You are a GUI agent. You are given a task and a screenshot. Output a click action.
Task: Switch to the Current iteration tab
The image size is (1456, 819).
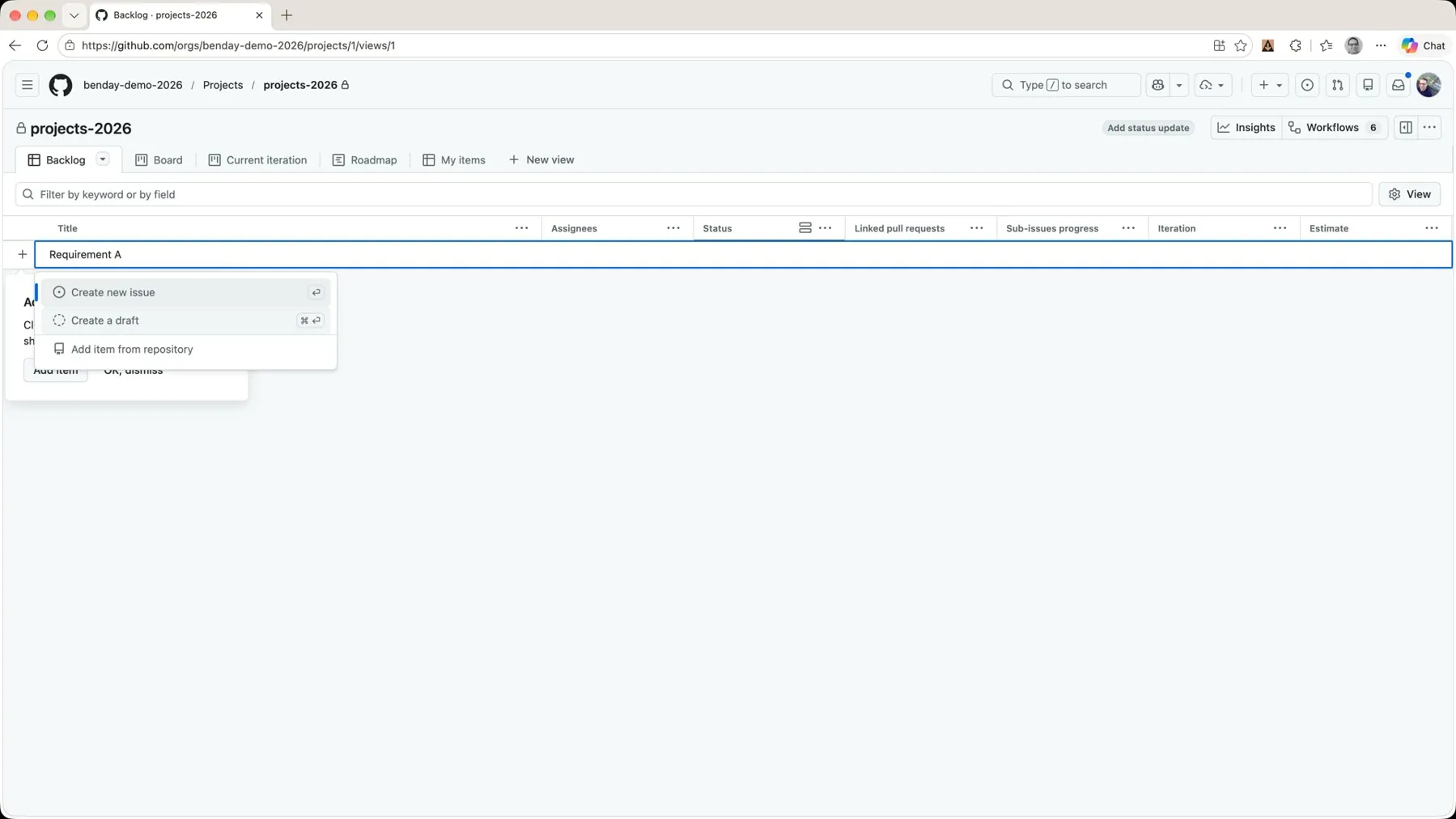tap(257, 160)
